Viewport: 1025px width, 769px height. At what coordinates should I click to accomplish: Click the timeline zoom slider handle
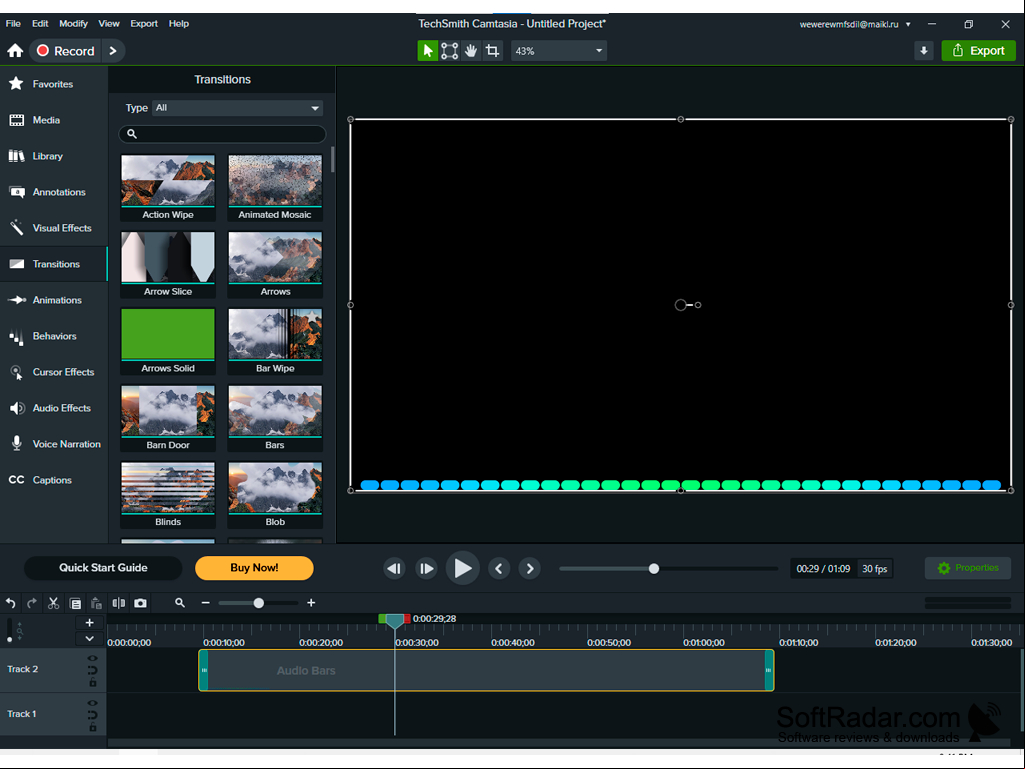coord(259,603)
